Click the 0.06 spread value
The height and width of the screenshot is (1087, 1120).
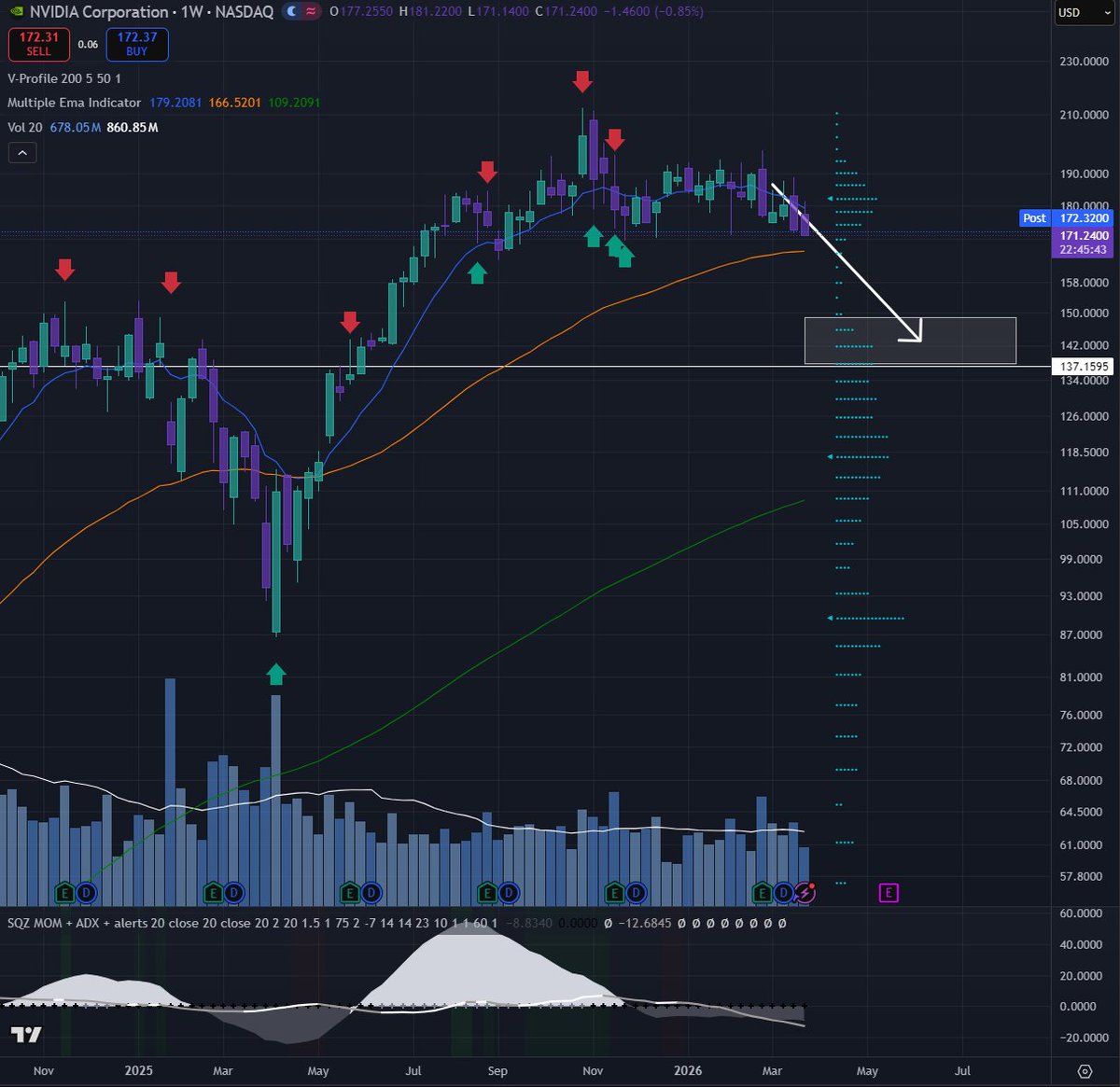(88, 44)
